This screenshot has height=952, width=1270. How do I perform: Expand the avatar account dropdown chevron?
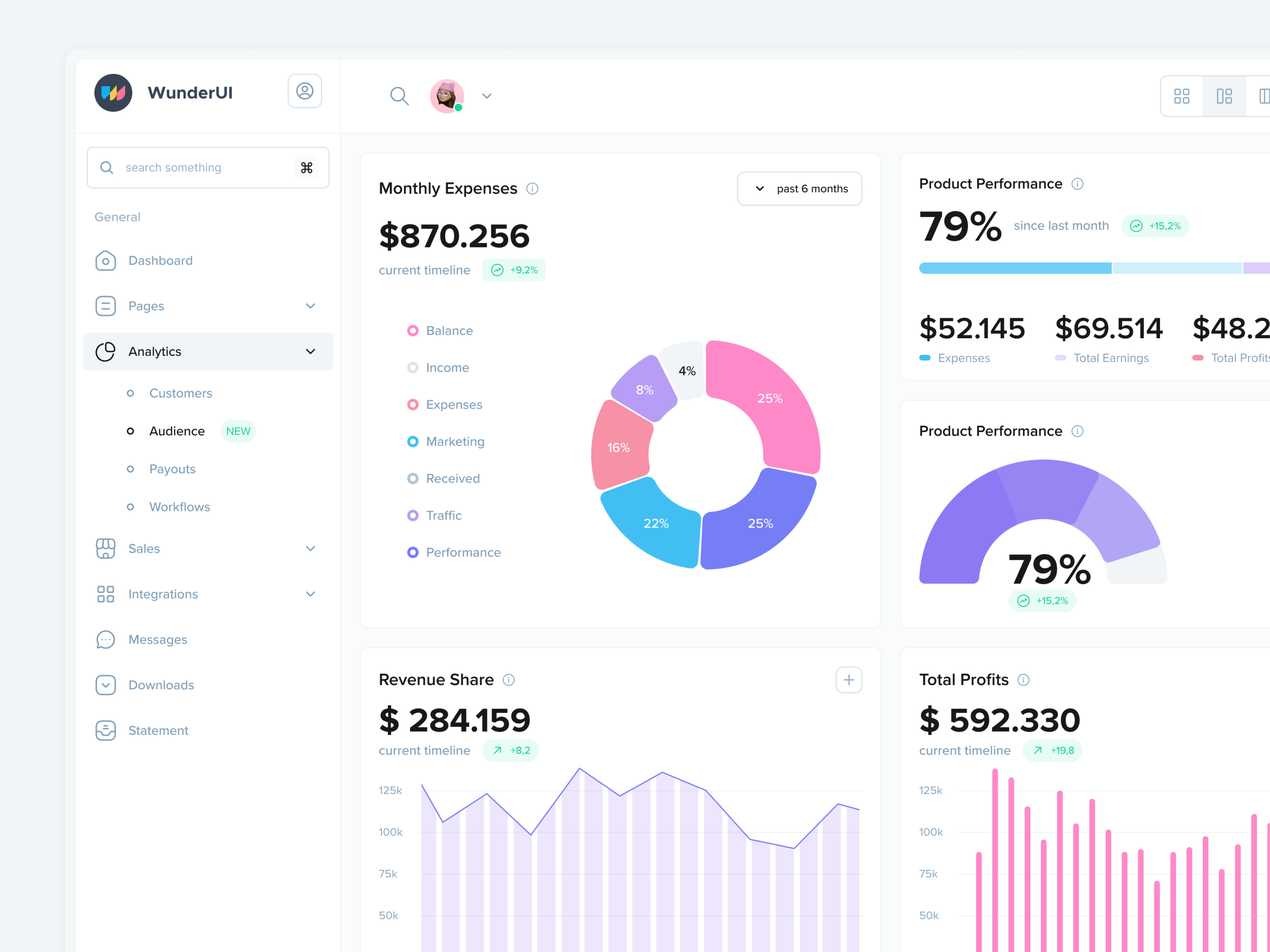pyautogui.click(x=487, y=96)
